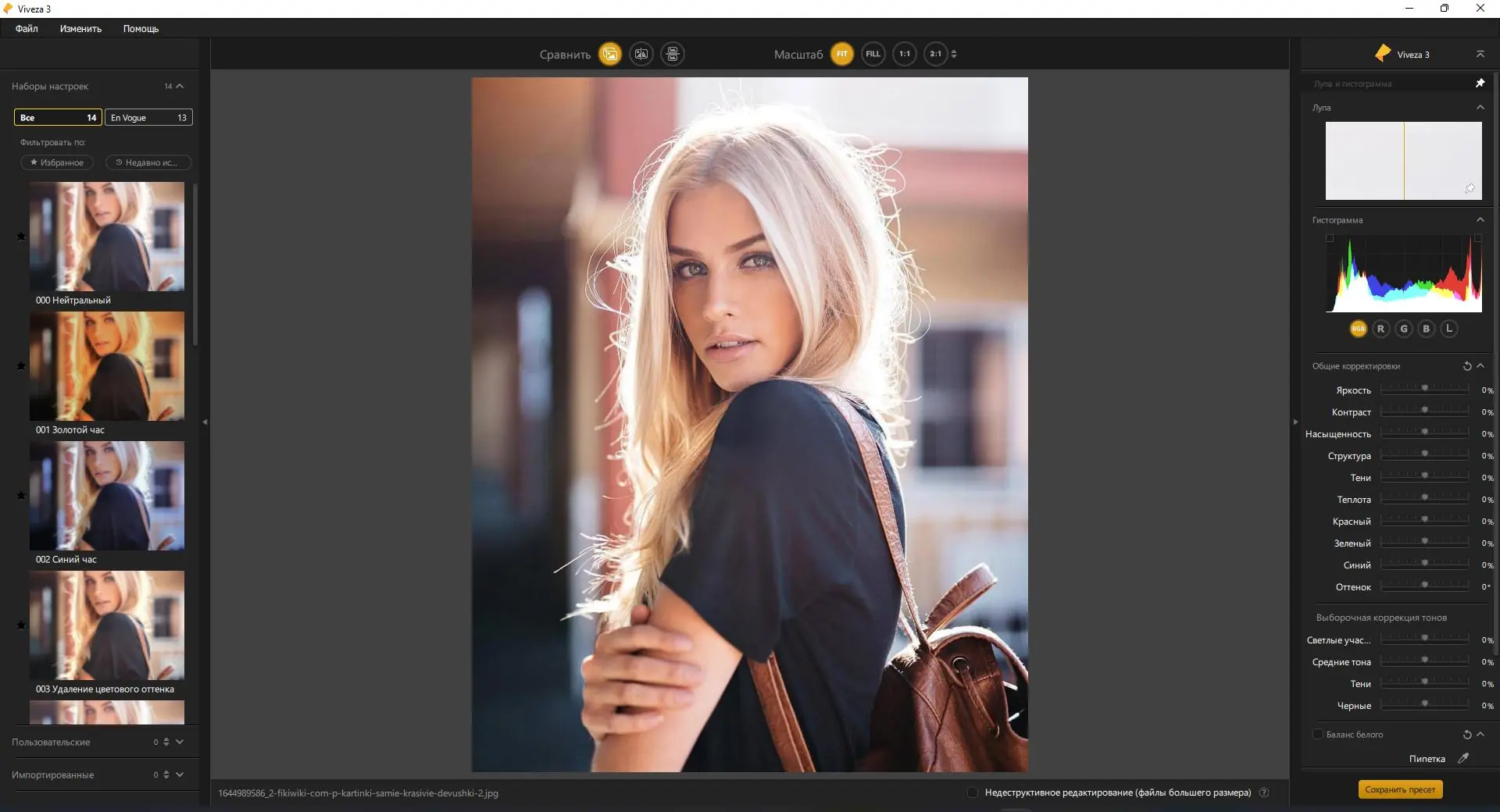Click the Viveza 3 logo icon
Screen dimensions: 1500x812
point(1383,53)
